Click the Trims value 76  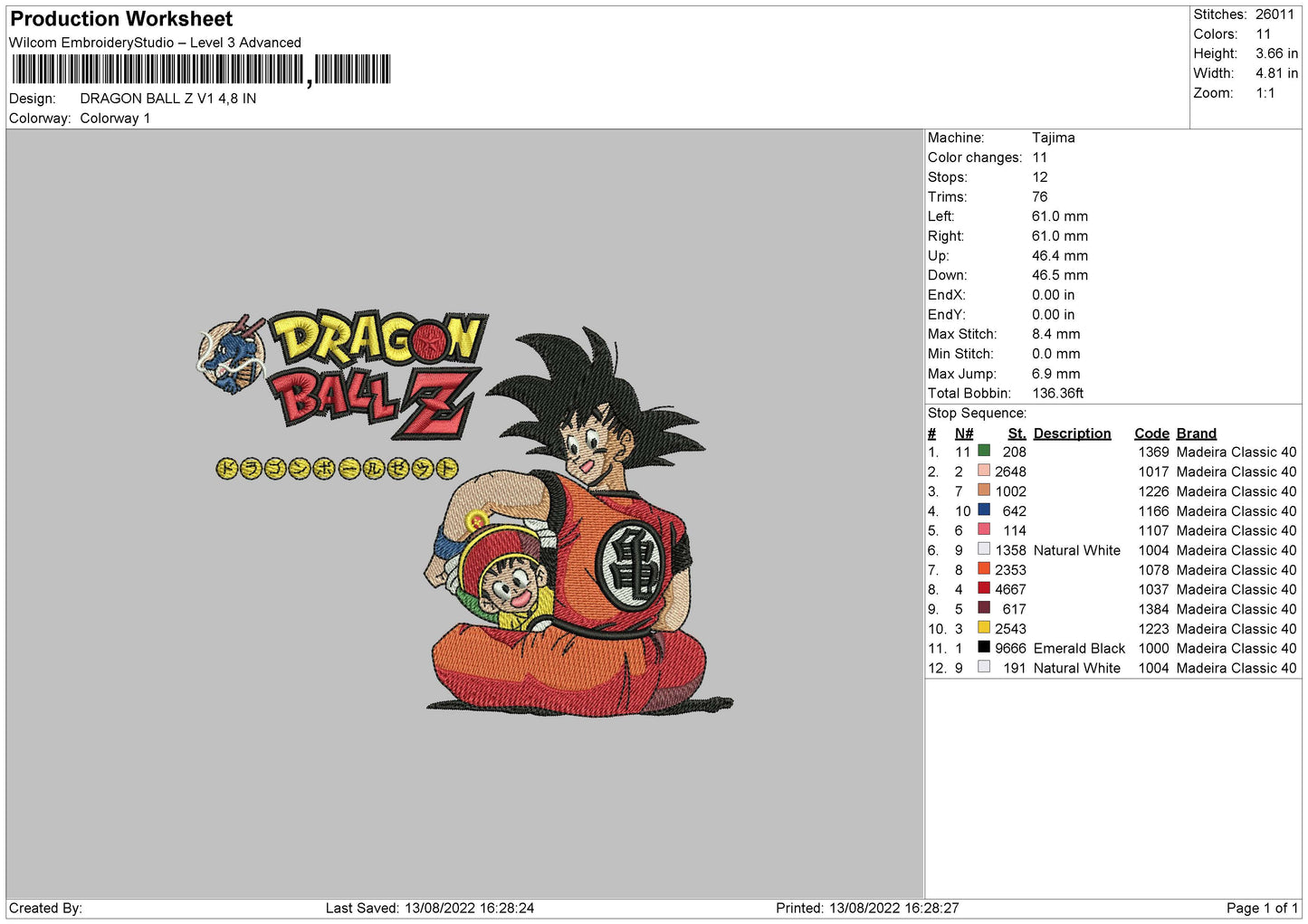coord(1039,196)
